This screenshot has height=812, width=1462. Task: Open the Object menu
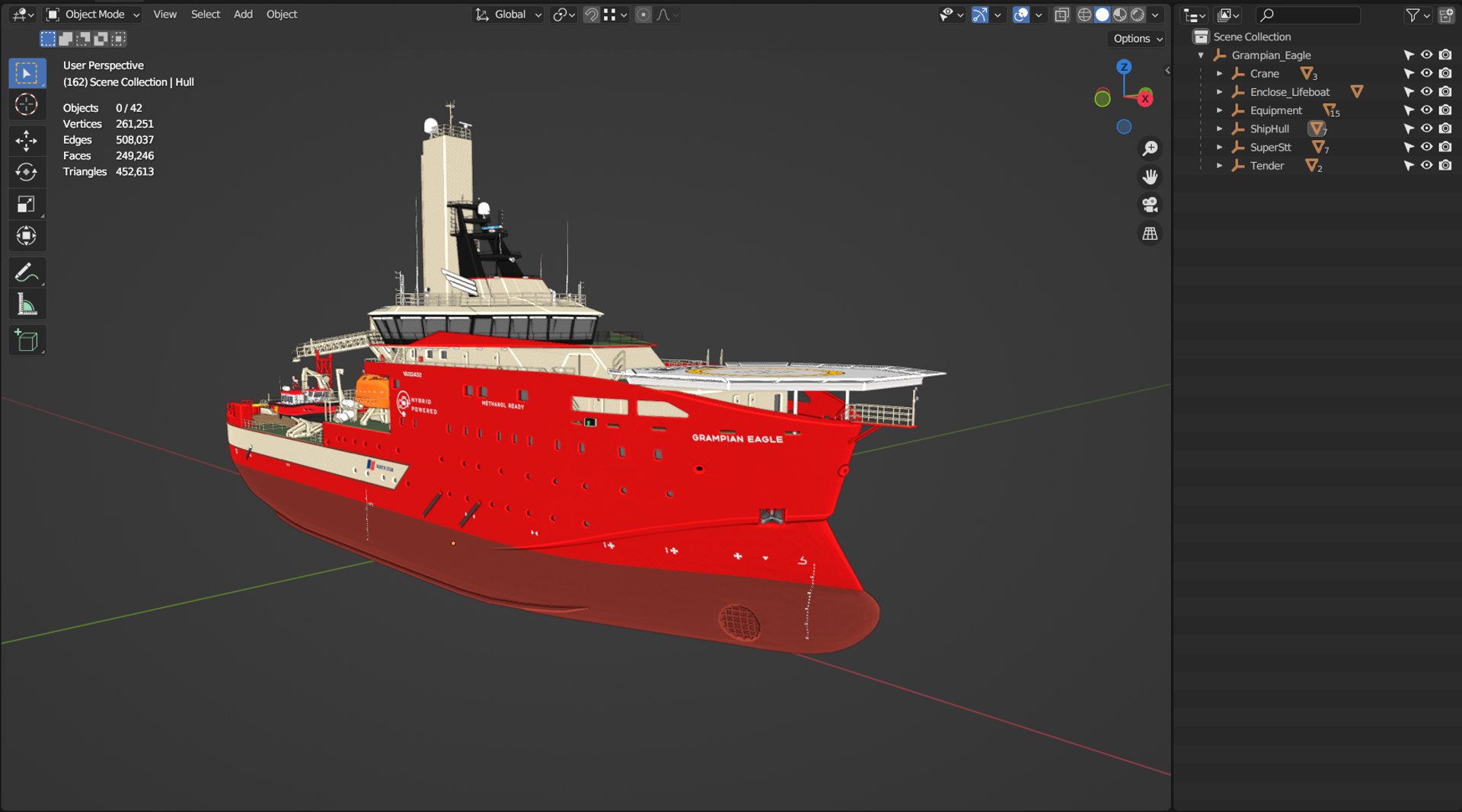(282, 14)
